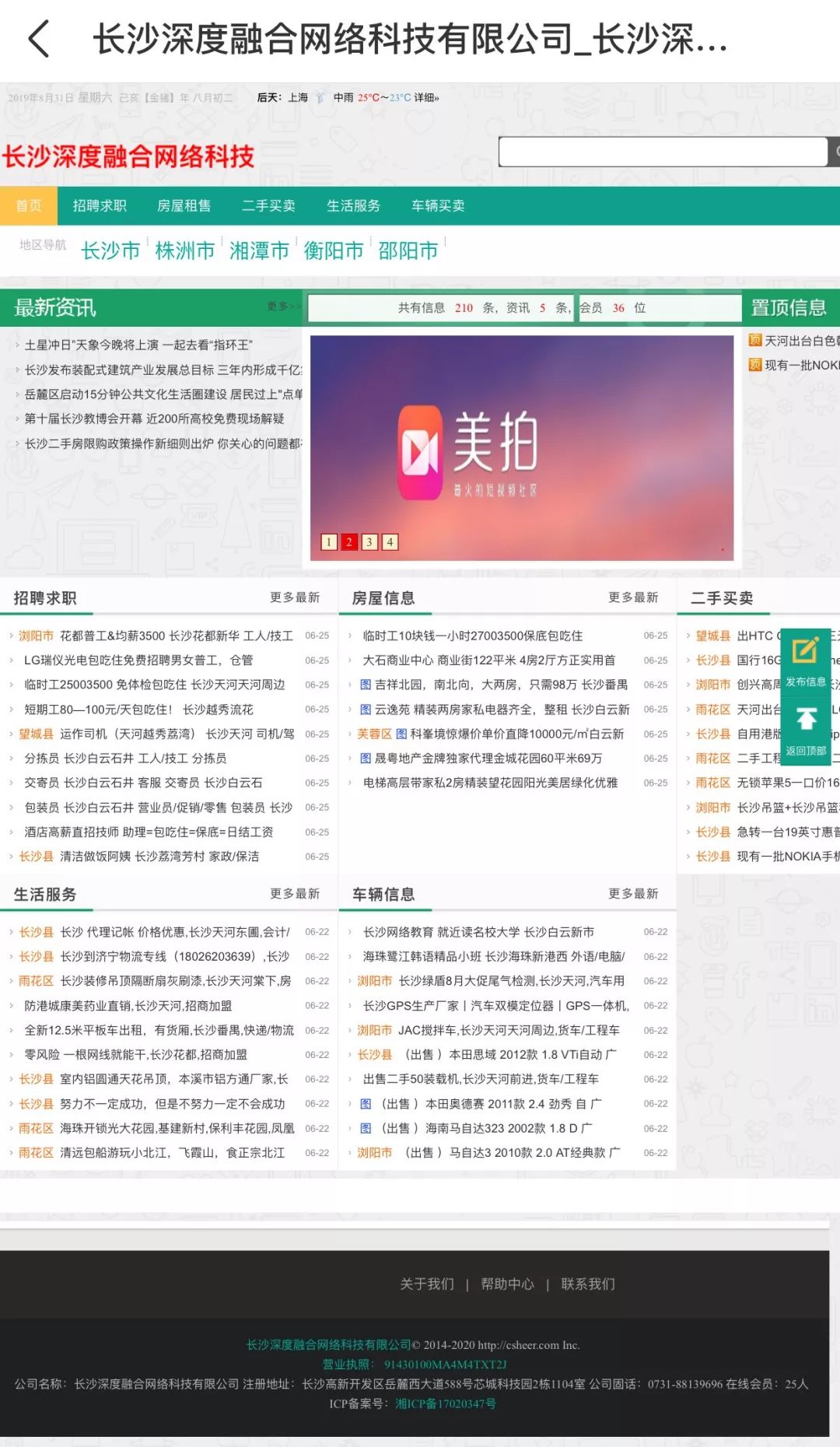Click 芙蓉区 tag in 房屋信息 list
This screenshot has height=1447, width=840.
click(x=375, y=734)
